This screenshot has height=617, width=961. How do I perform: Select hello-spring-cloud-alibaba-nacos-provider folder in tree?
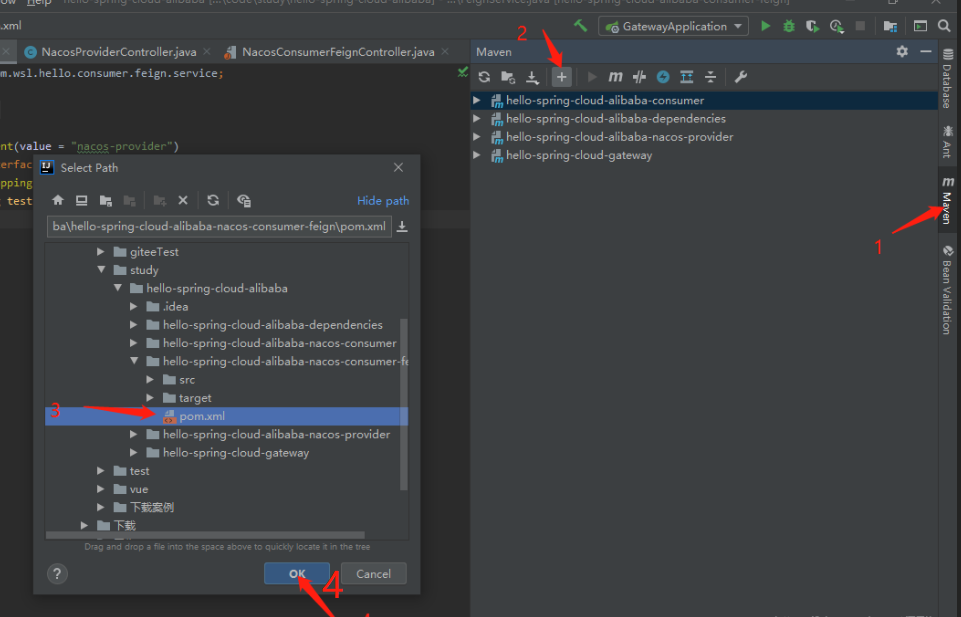click(x=276, y=434)
